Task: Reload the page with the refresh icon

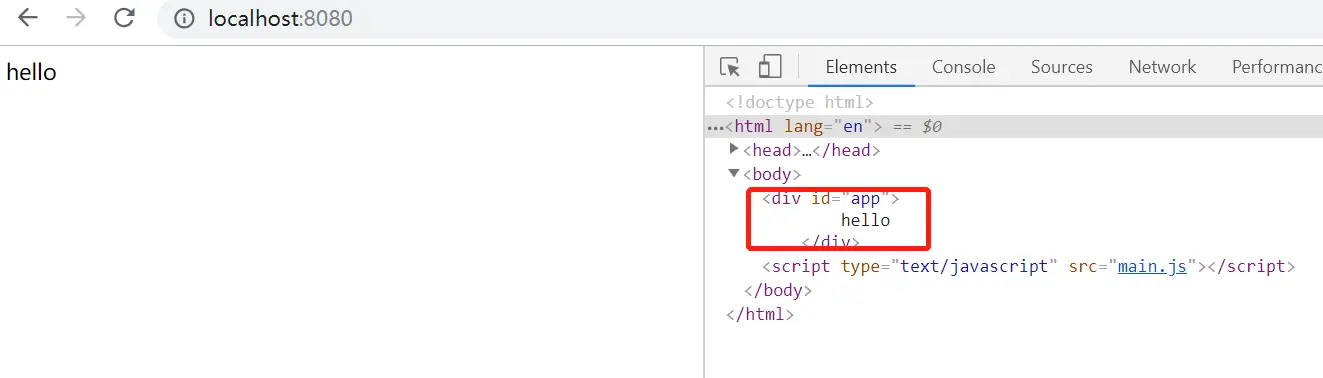Action: [x=124, y=18]
